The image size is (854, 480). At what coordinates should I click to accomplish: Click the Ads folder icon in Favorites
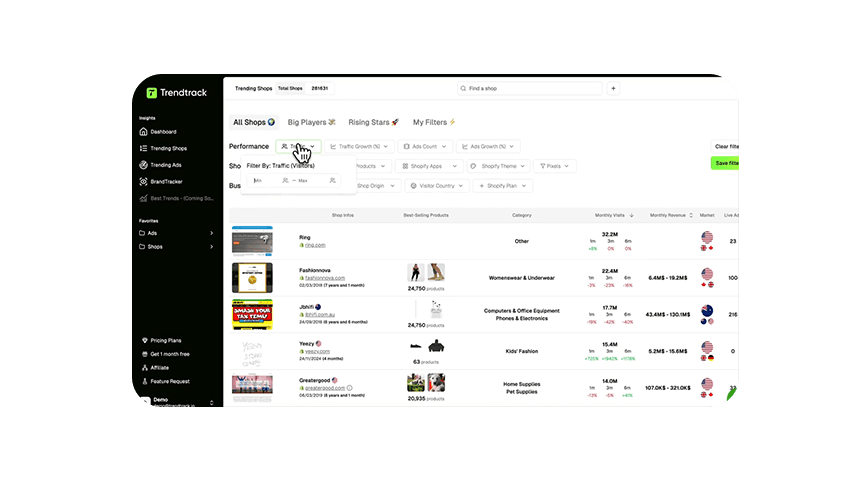pyautogui.click(x=142, y=233)
